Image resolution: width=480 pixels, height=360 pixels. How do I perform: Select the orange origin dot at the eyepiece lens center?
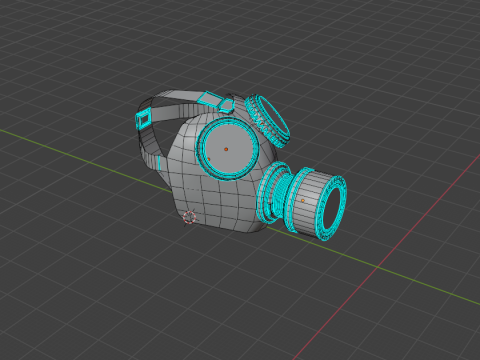[226, 149]
